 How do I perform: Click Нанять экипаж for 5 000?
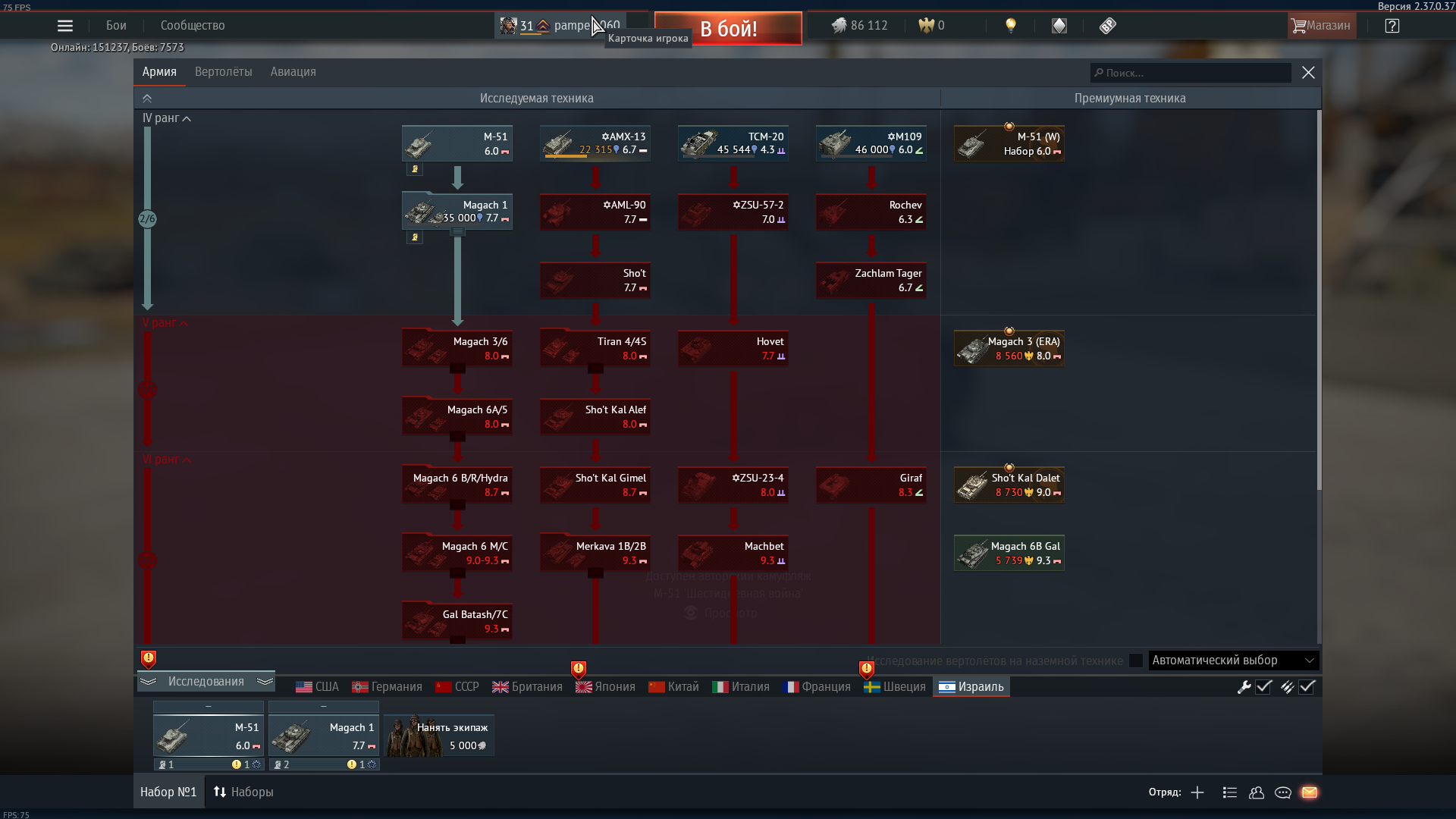point(439,736)
